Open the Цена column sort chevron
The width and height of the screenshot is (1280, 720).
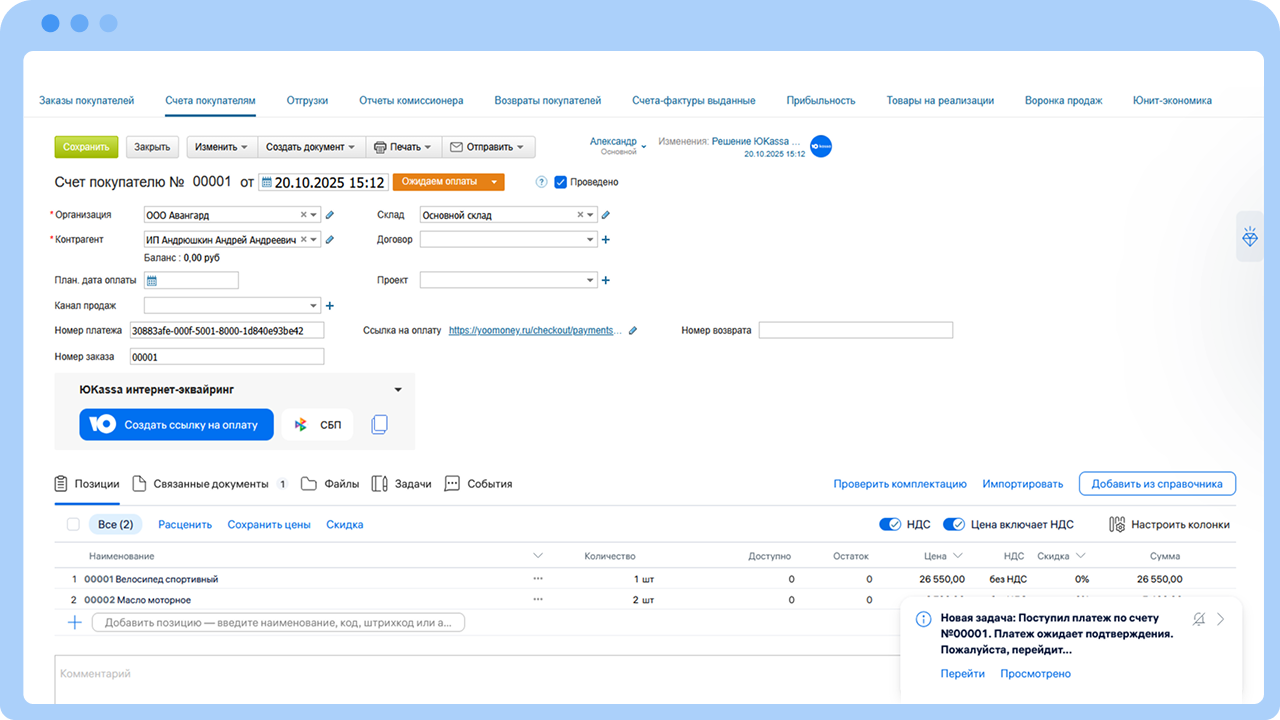pyautogui.click(x=958, y=556)
